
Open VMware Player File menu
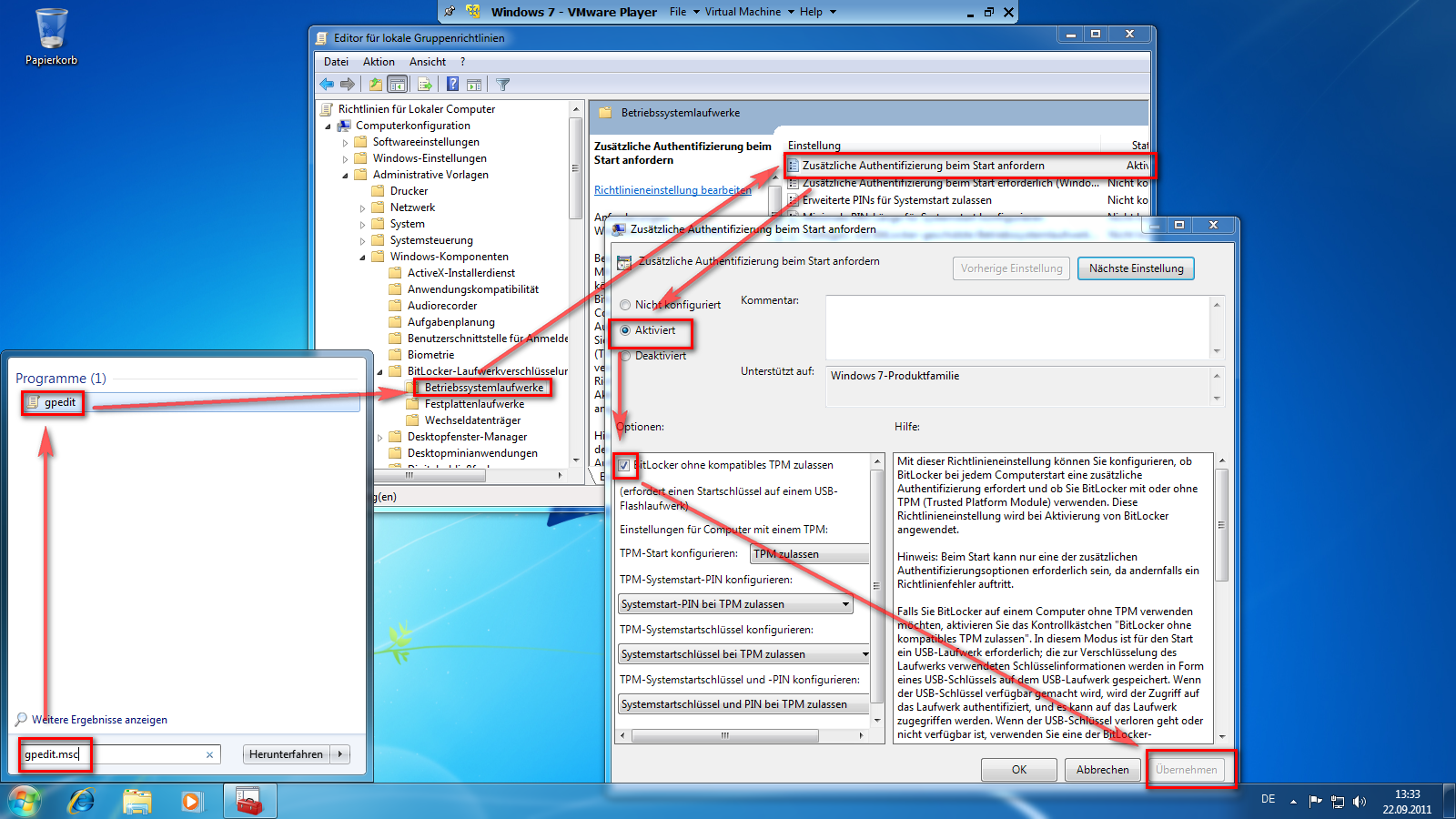(684, 12)
